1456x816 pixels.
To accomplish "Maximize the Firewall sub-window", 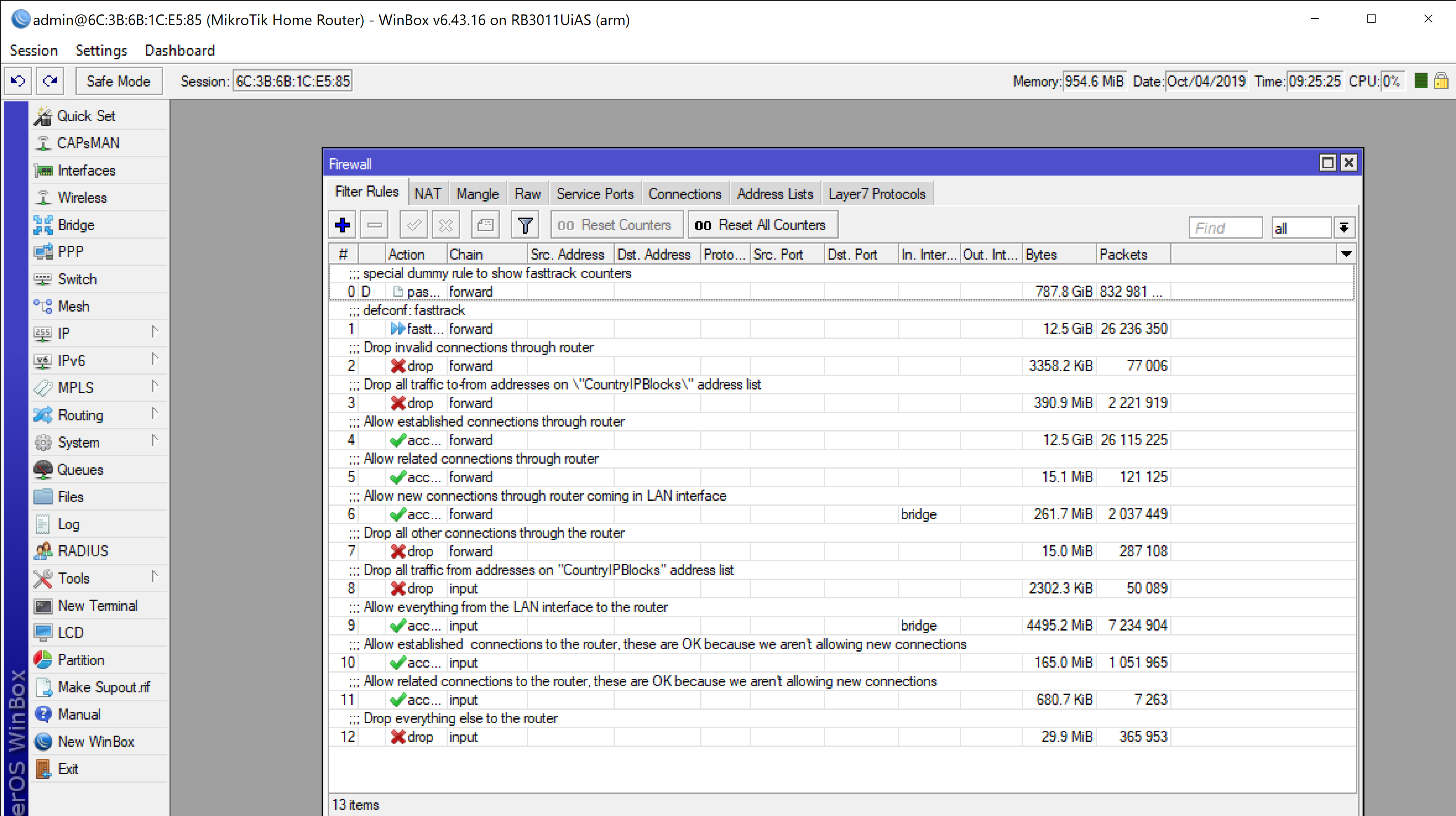I will coord(1327,163).
